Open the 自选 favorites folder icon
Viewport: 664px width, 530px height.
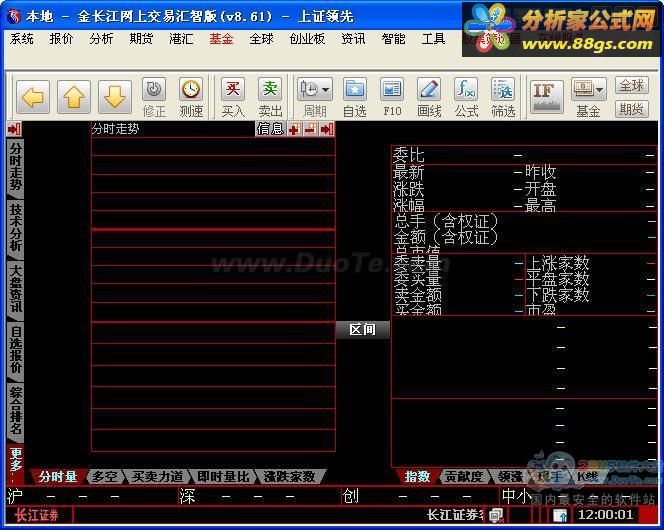coord(354,97)
